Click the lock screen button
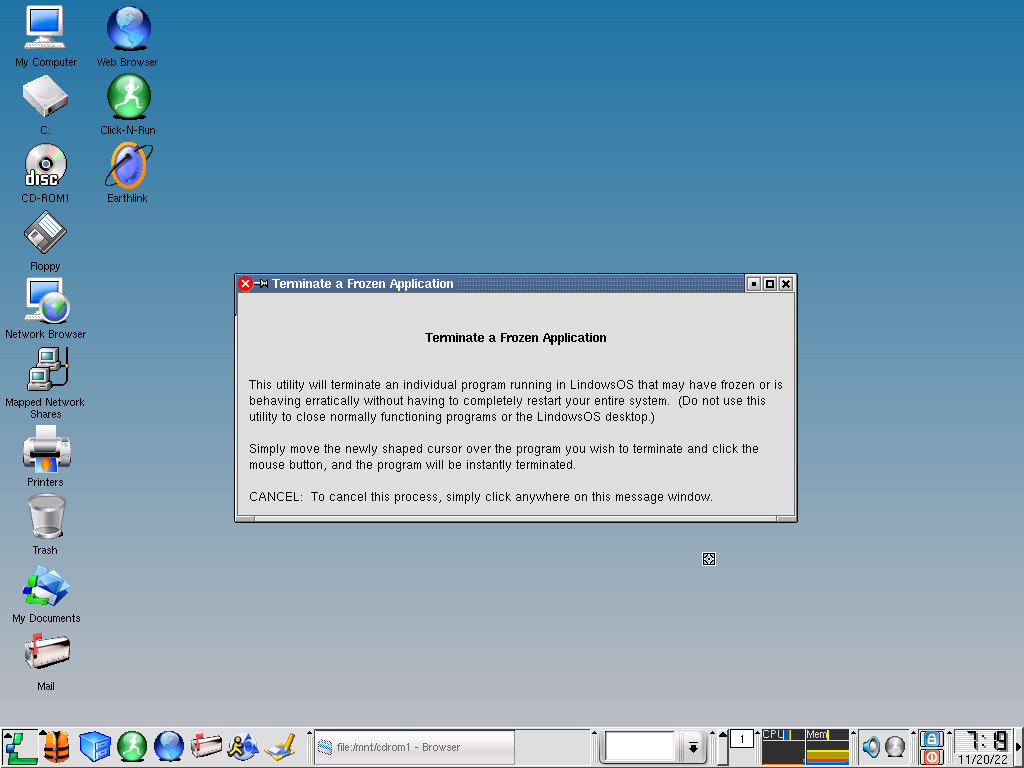 pyautogui.click(x=932, y=738)
